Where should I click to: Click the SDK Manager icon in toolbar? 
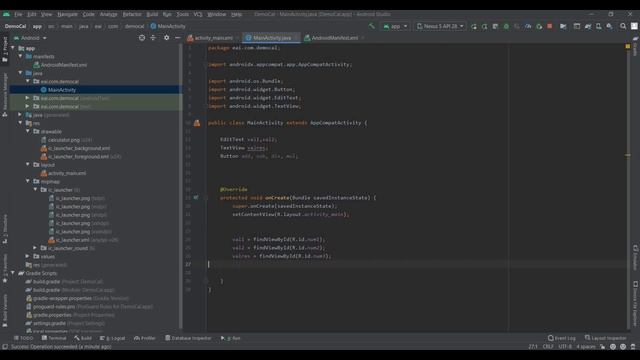pyautogui.click(x=609, y=26)
